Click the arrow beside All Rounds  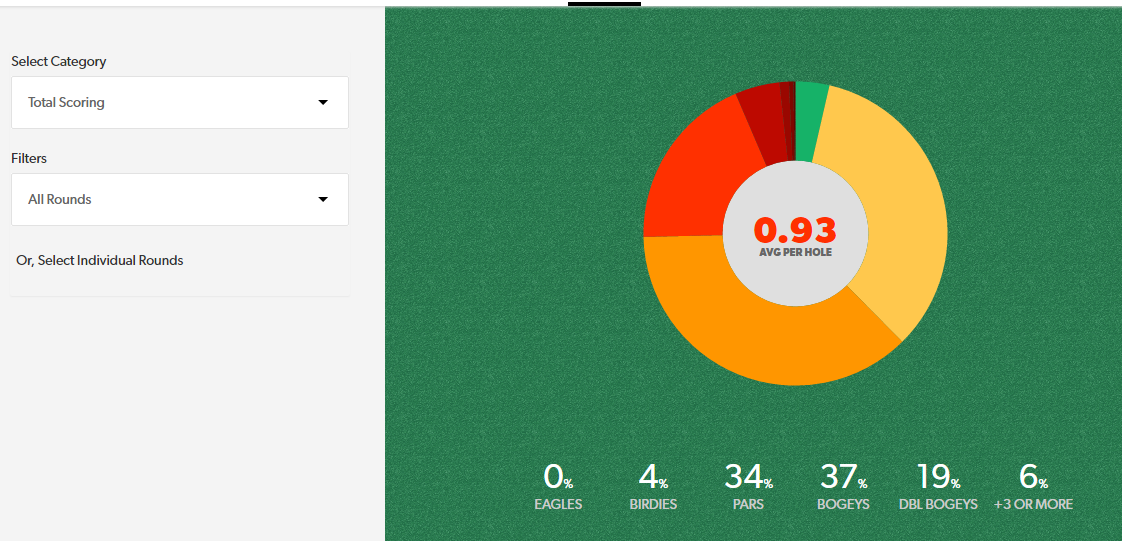pyautogui.click(x=322, y=199)
